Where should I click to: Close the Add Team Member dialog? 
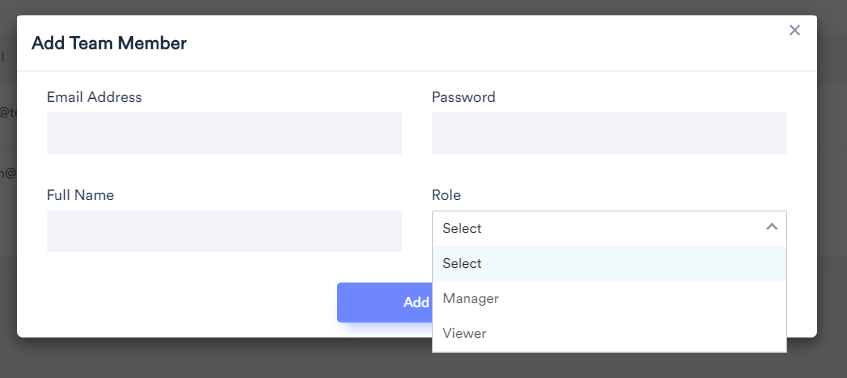[794, 30]
